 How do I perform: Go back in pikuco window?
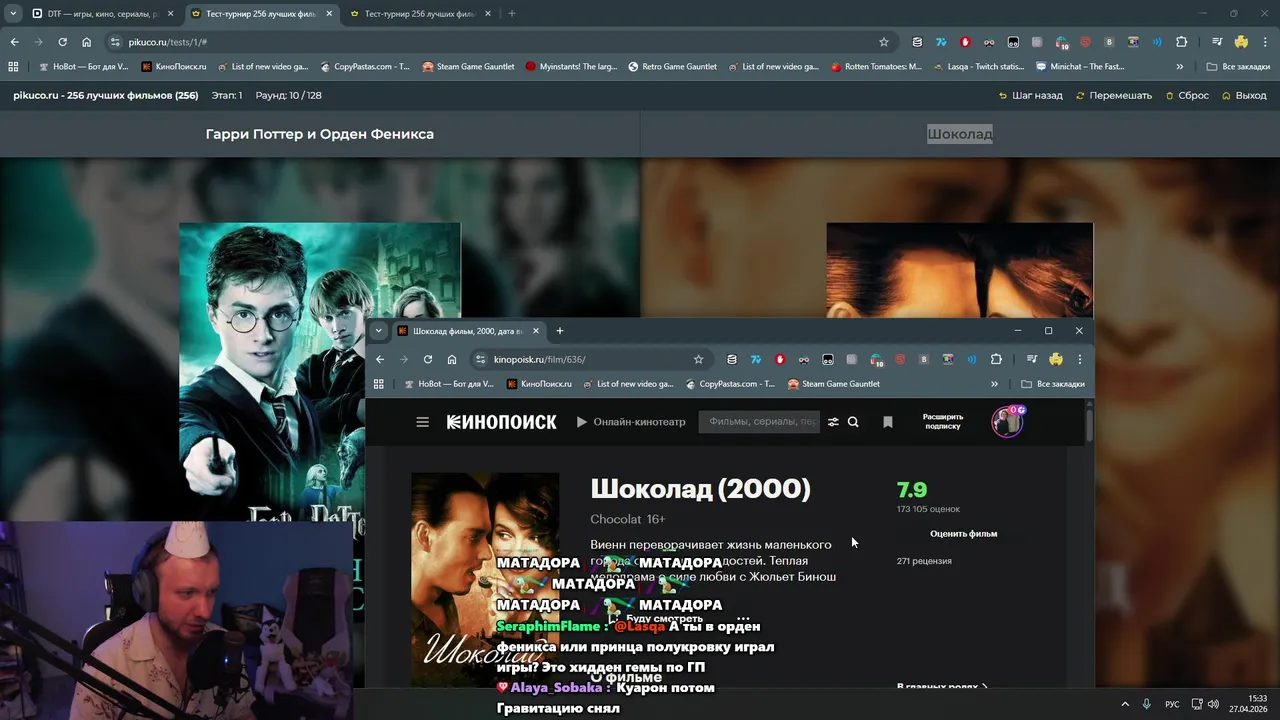point(14,42)
